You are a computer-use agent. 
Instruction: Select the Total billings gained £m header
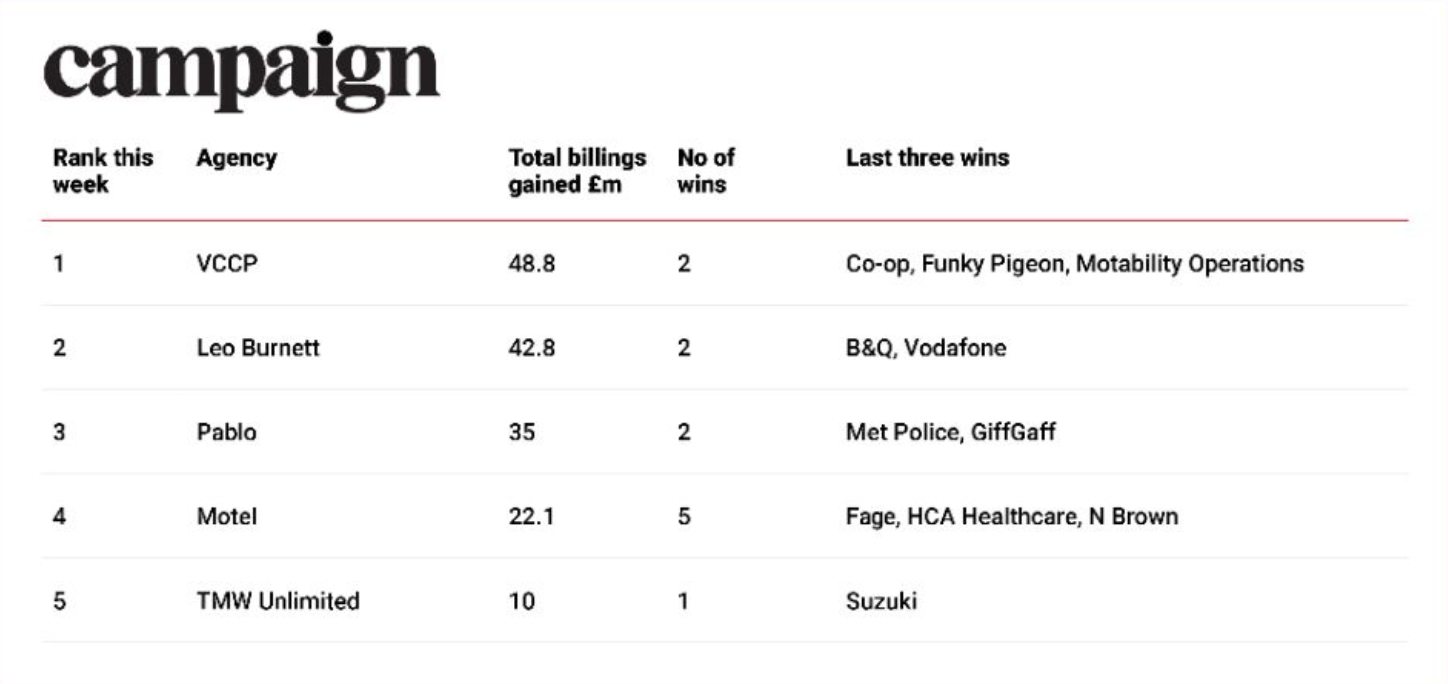click(x=577, y=171)
